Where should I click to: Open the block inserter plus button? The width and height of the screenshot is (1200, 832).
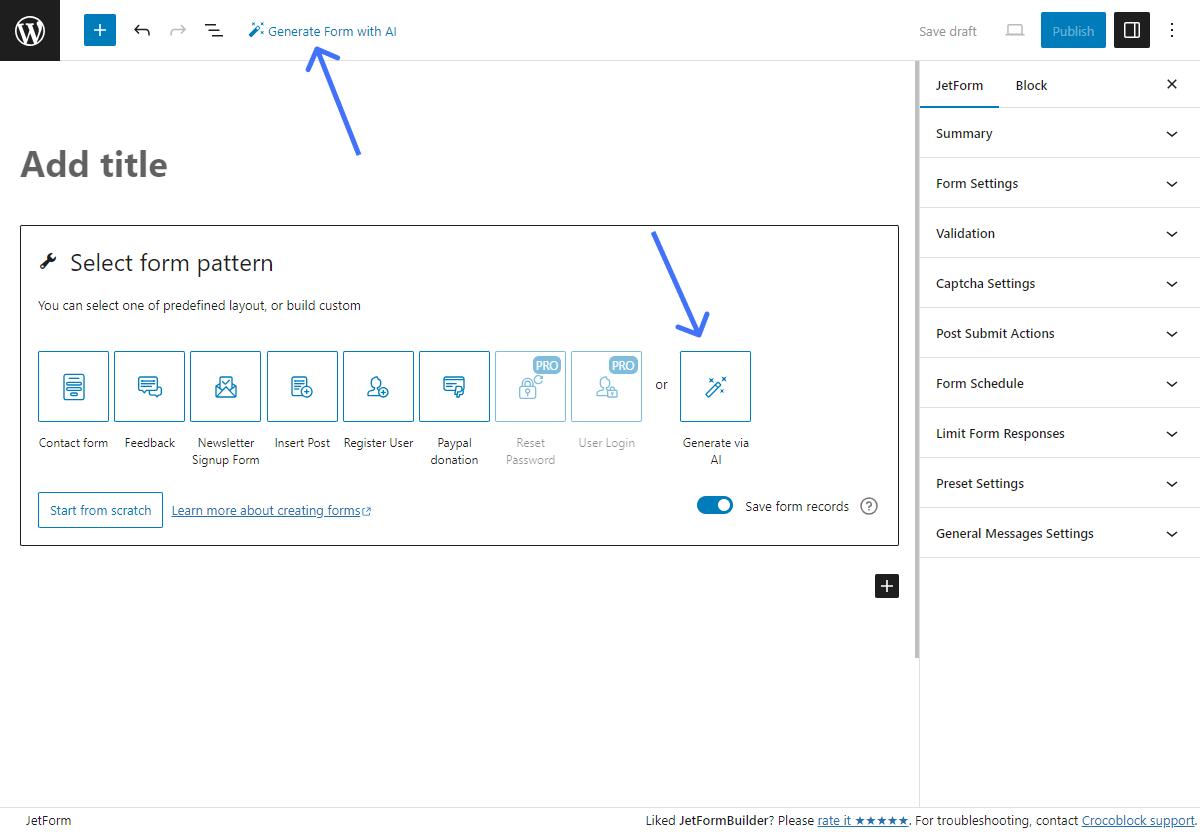(x=100, y=31)
